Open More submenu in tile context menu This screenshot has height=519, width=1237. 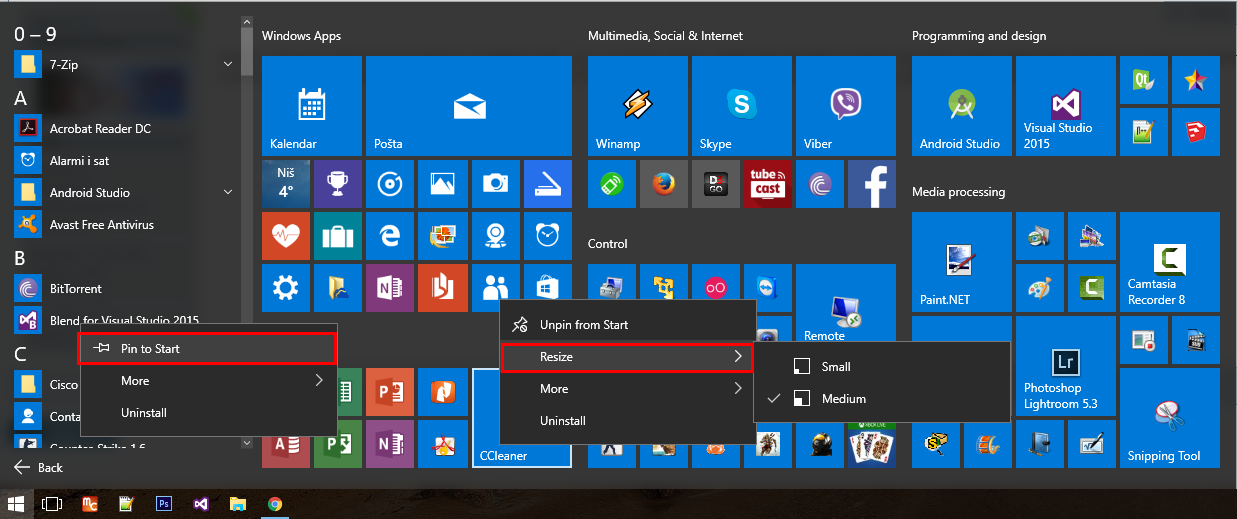click(627, 389)
